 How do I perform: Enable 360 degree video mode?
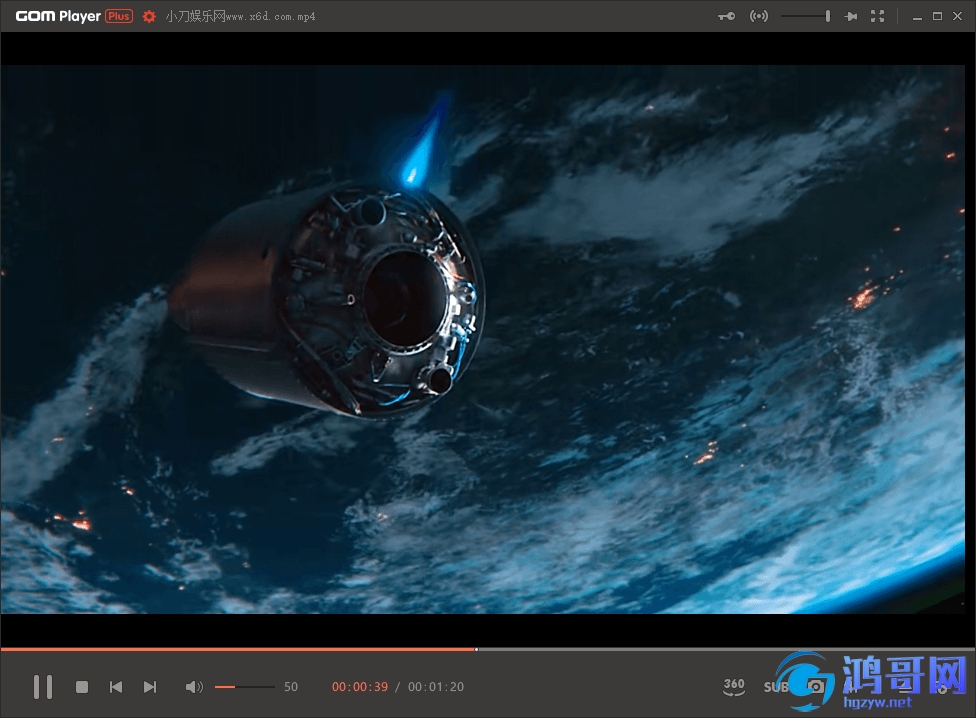734,686
